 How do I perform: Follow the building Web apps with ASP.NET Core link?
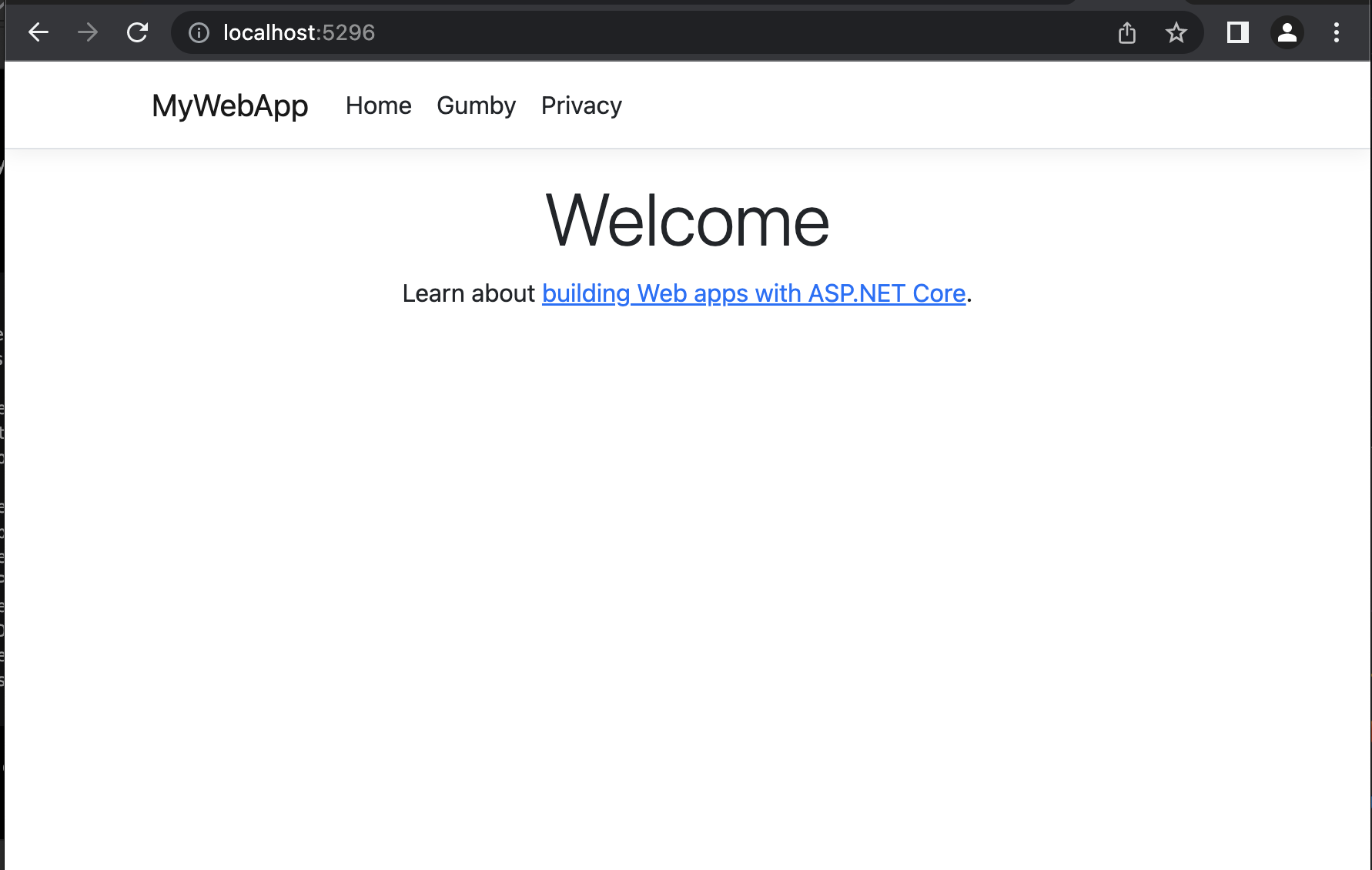coord(754,293)
